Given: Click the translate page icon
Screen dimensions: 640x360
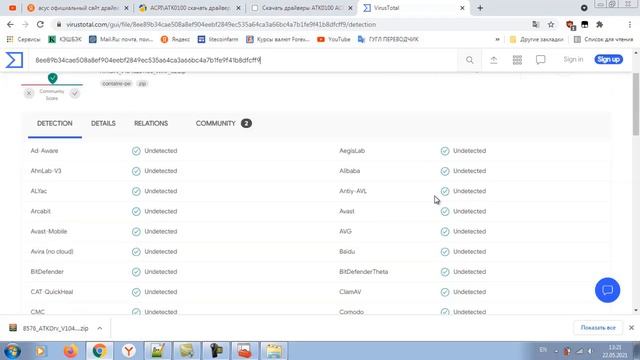Looking at the screenshot, I should pos(536,24).
